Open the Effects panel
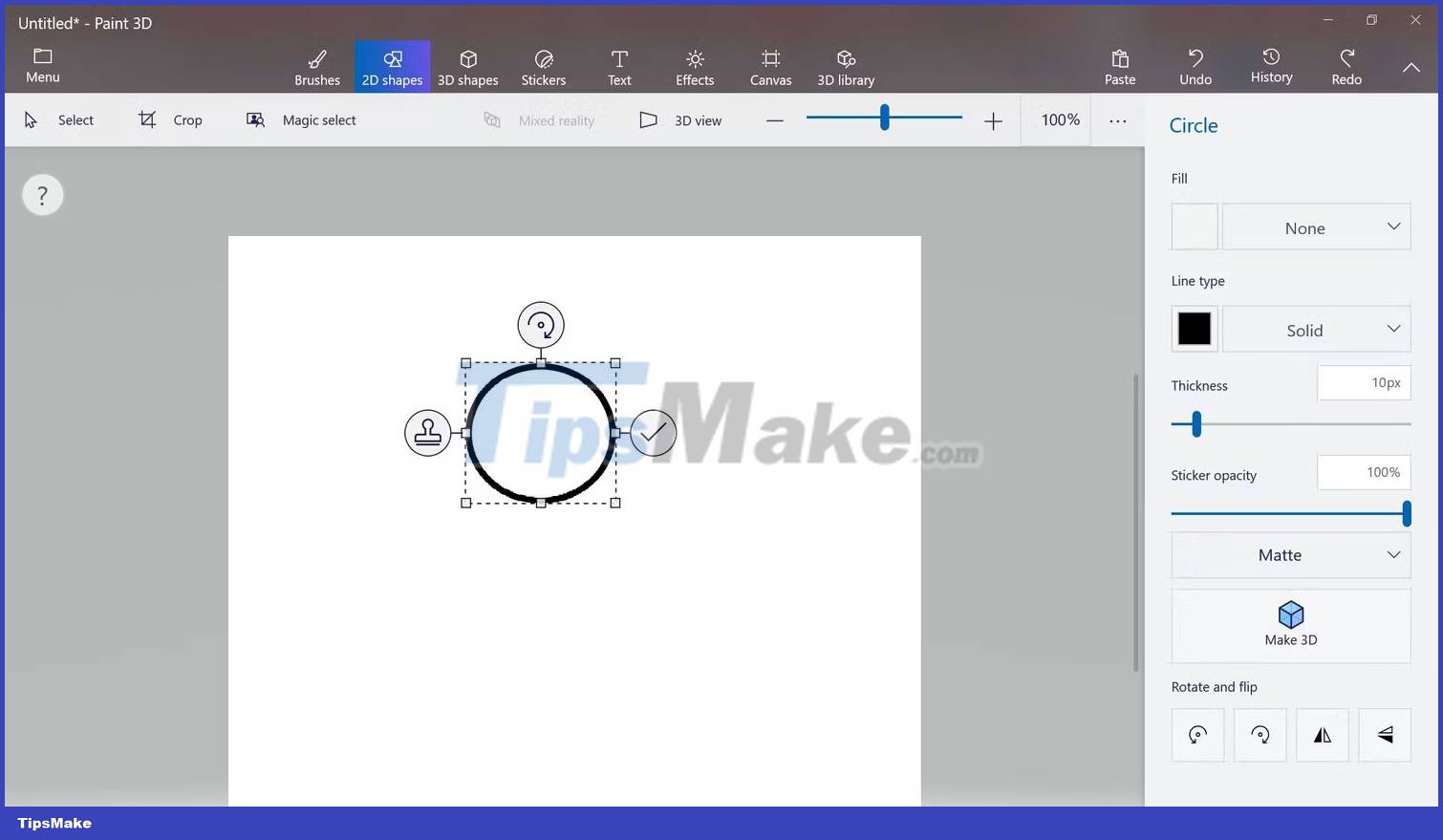 [695, 67]
